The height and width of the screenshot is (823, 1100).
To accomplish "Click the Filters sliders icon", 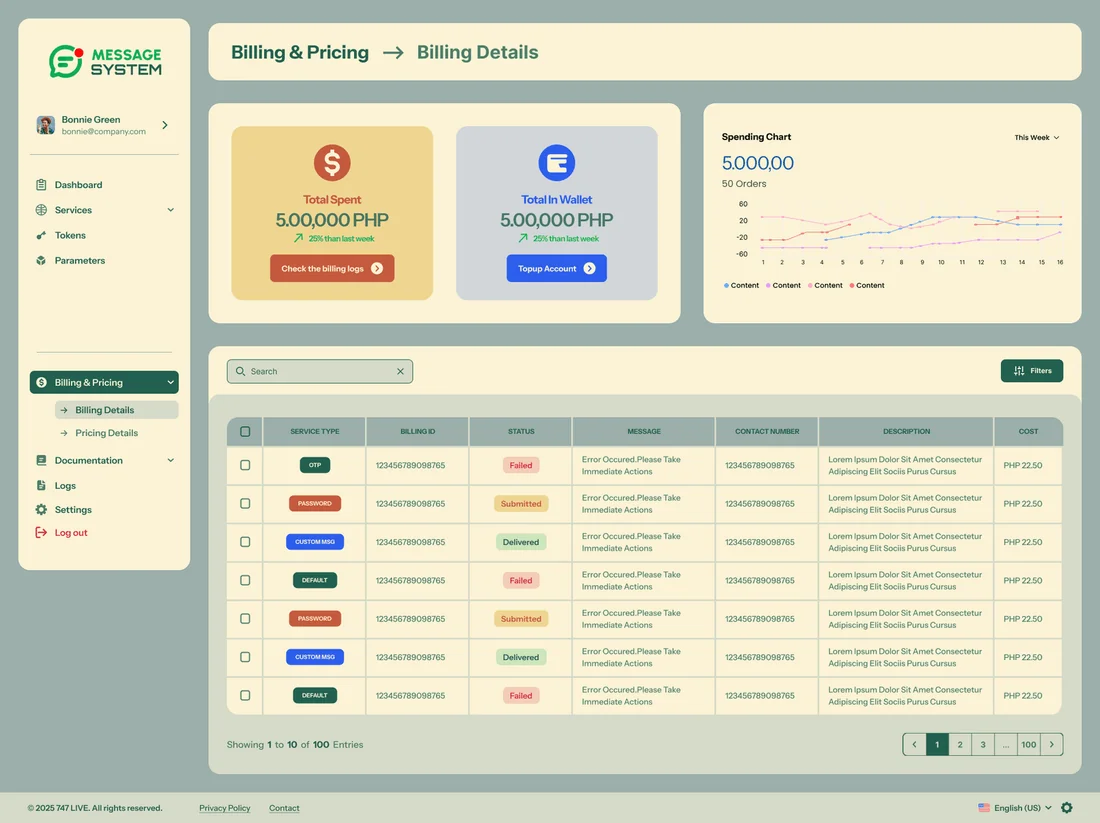I will 1019,370.
